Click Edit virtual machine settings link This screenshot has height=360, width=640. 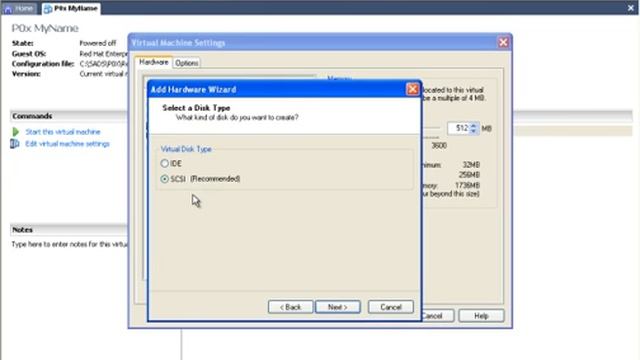[67, 144]
